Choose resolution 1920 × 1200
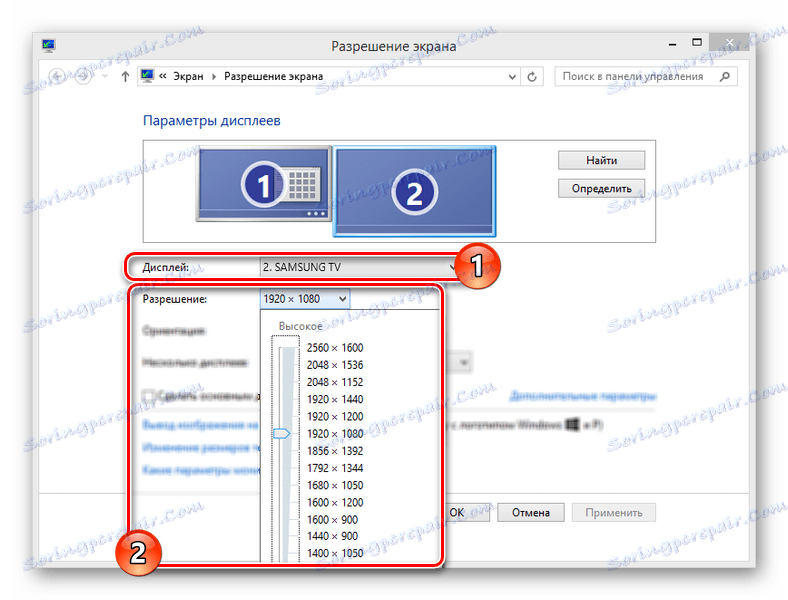The image size is (788, 600). (335, 416)
